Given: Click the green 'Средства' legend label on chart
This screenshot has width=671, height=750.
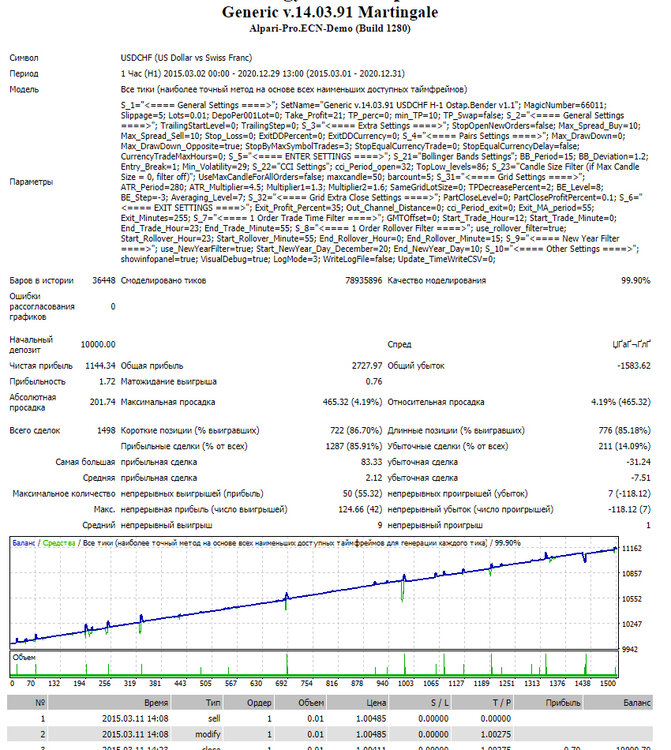Looking at the screenshot, I should (59, 543).
